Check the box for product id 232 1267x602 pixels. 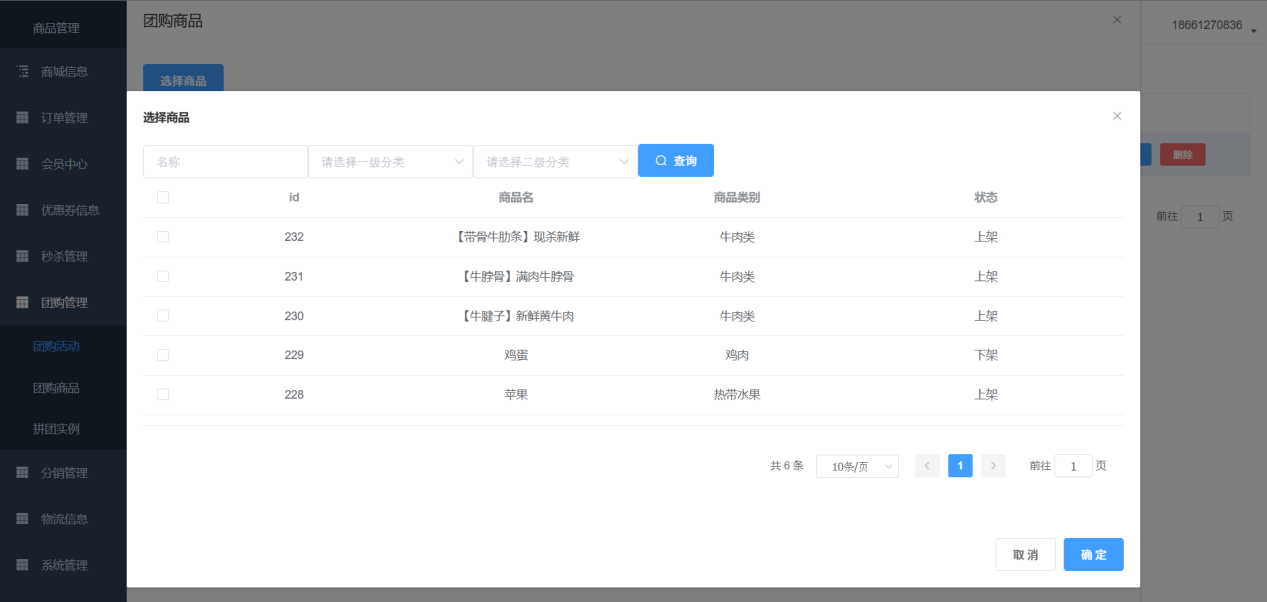click(163, 237)
